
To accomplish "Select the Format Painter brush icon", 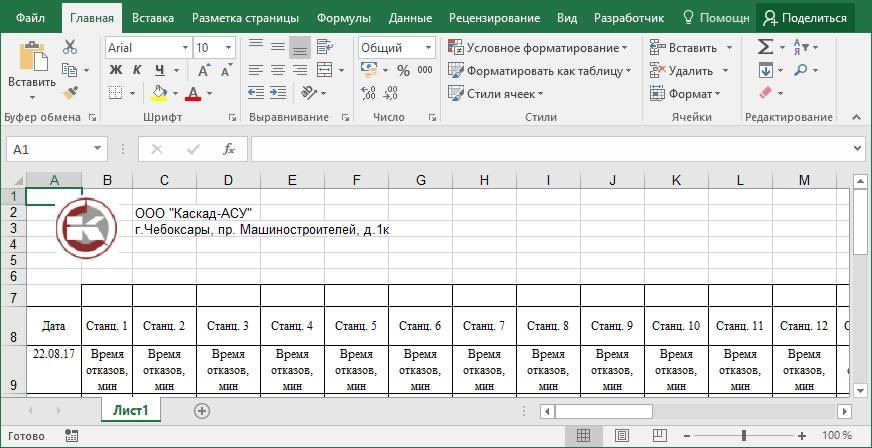I will tap(70, 93).
